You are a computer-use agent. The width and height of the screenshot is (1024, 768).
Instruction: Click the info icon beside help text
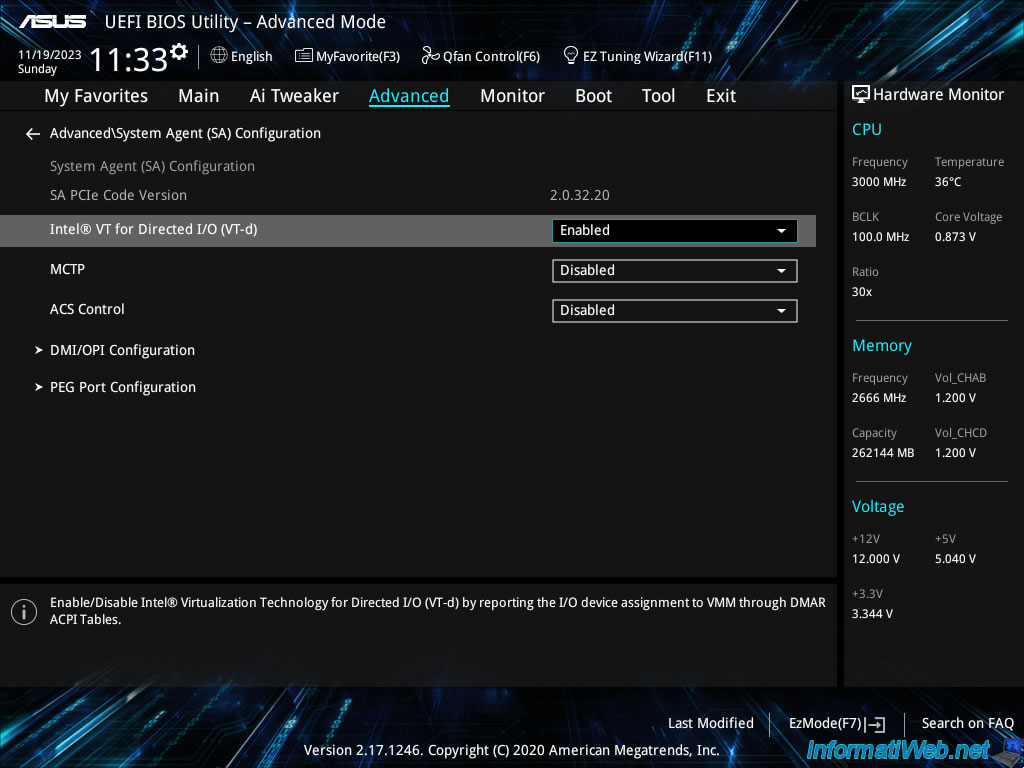[x=24, y=612]
